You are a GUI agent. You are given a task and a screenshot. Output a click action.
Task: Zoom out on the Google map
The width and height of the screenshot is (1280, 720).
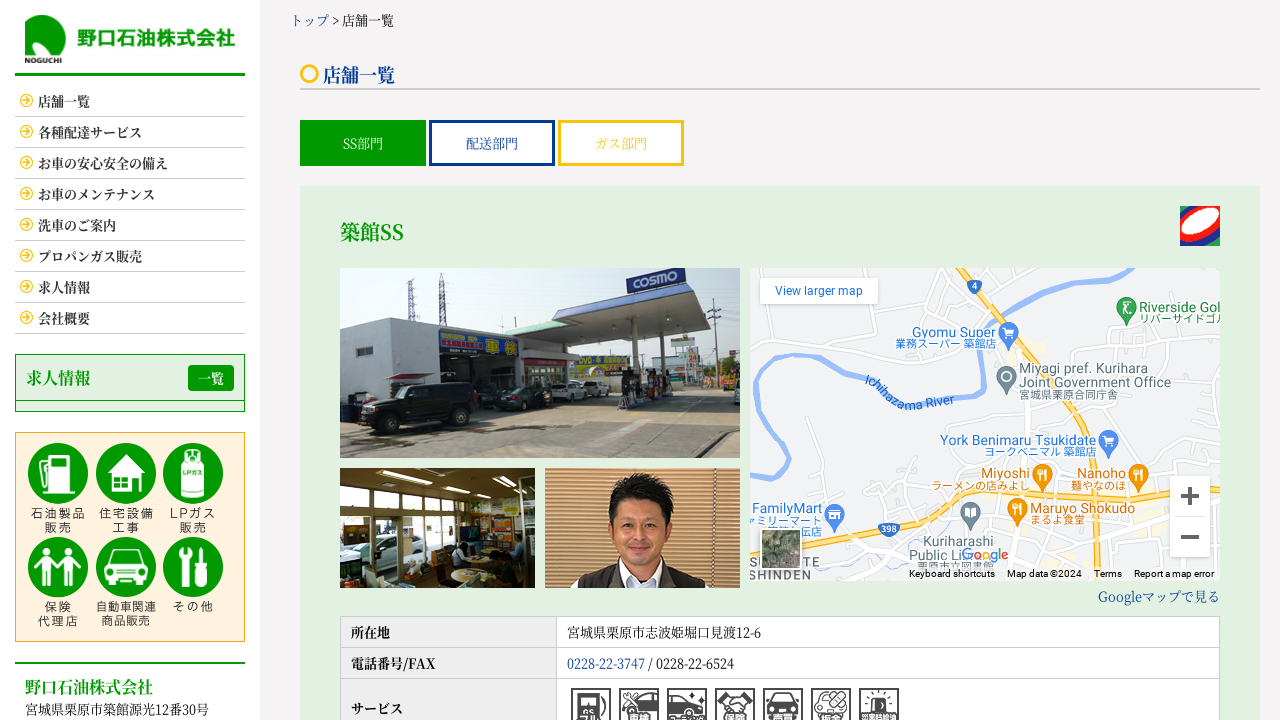1189,537
